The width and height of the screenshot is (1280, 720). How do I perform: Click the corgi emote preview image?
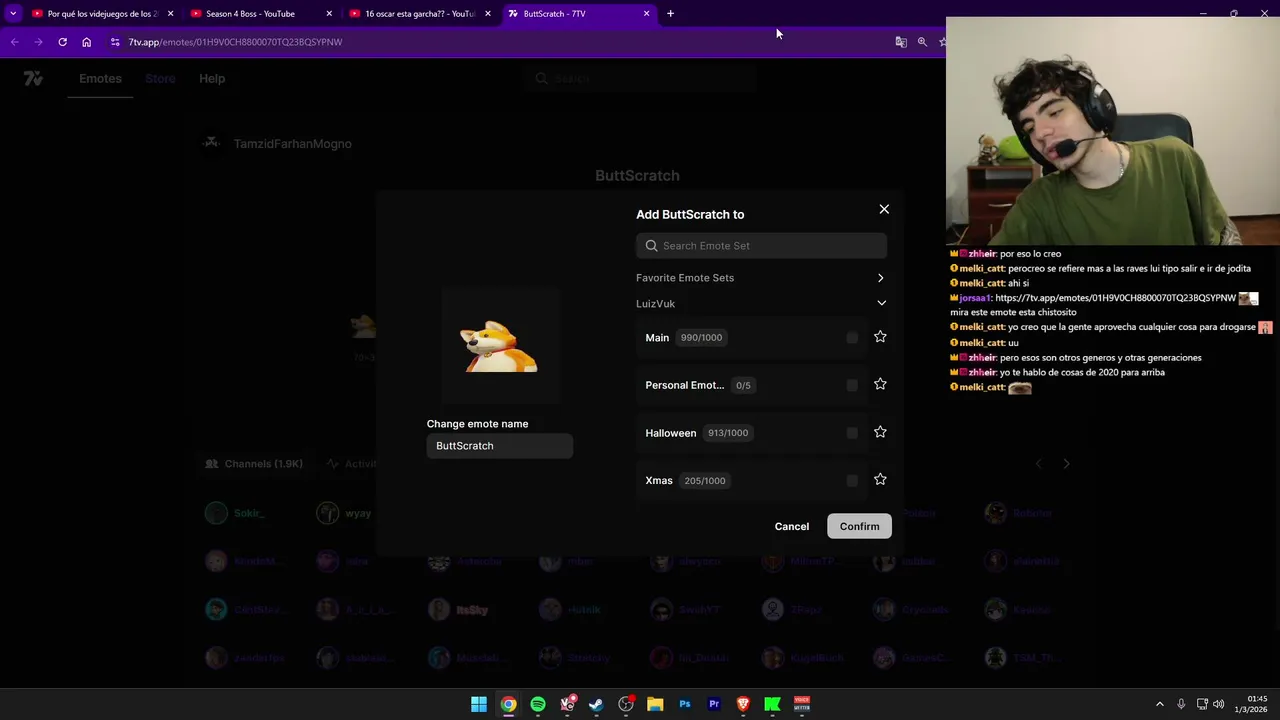499,346
